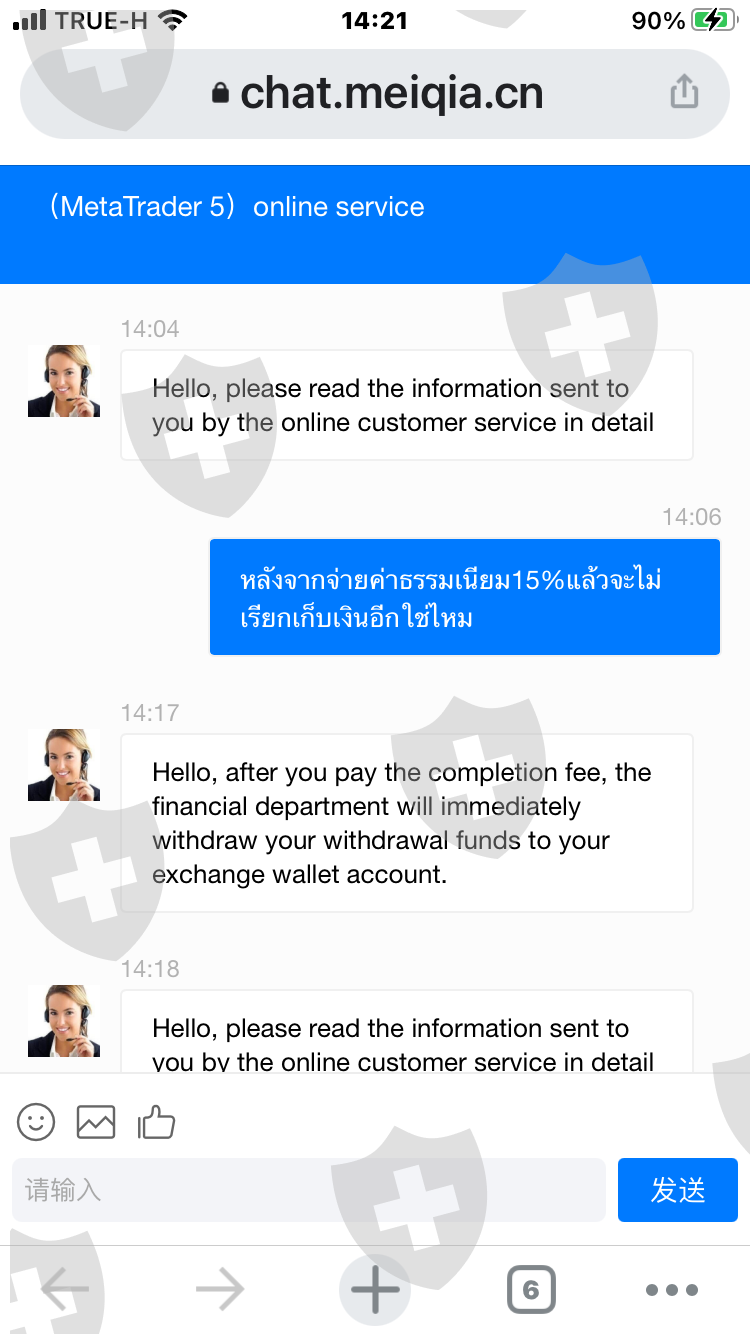
Task: Focus the 请输入 message input field
Action: pos(308,1190)
